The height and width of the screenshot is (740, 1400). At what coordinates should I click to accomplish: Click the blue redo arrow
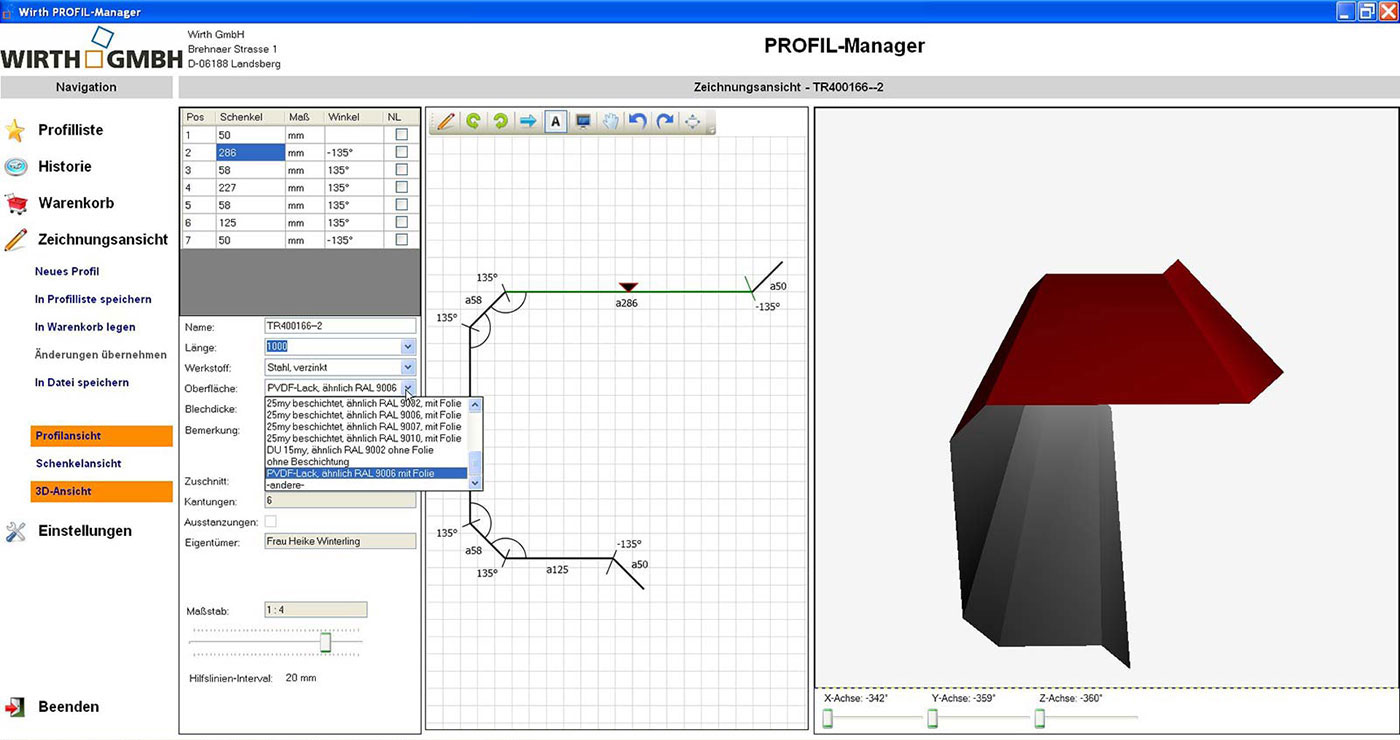[665, 121]
